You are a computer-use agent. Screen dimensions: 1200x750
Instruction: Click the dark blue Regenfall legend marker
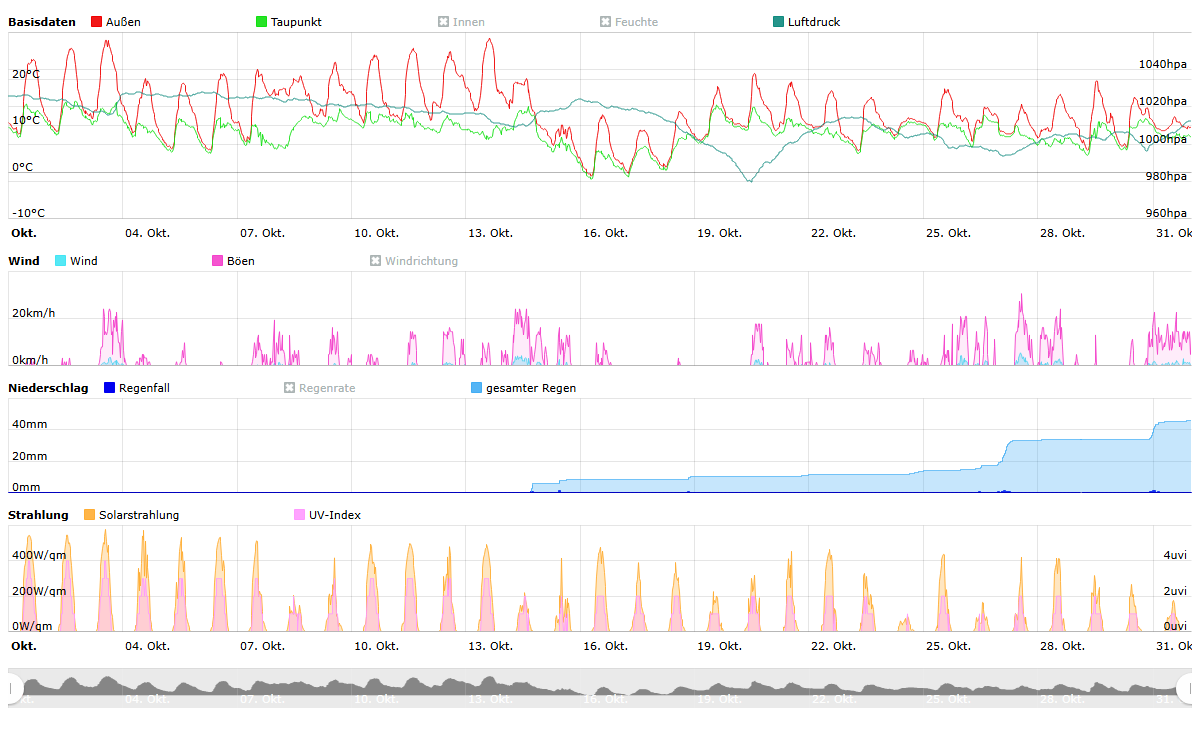110,388
